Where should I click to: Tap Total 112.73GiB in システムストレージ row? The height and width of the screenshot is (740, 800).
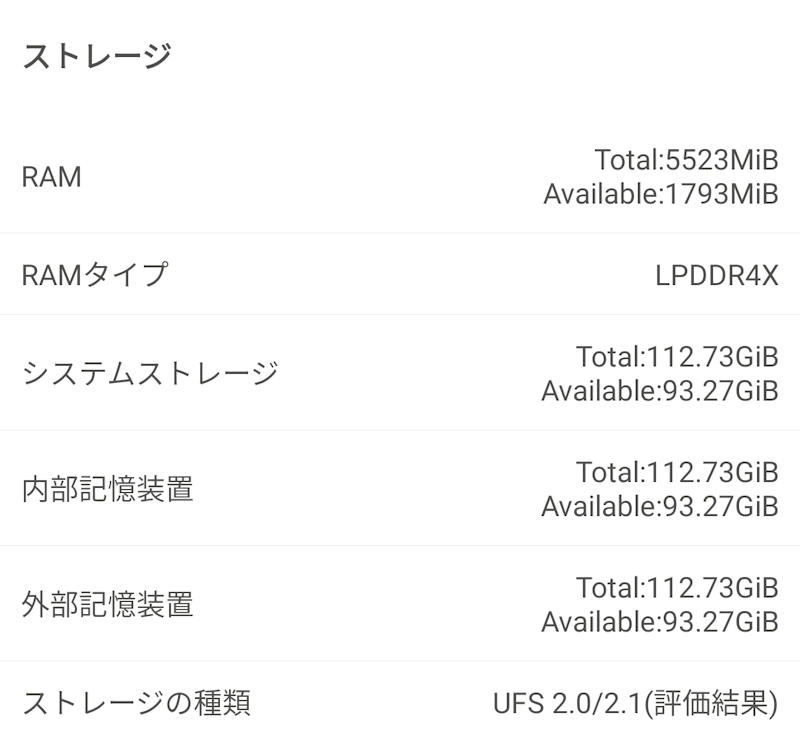[676, 356]
